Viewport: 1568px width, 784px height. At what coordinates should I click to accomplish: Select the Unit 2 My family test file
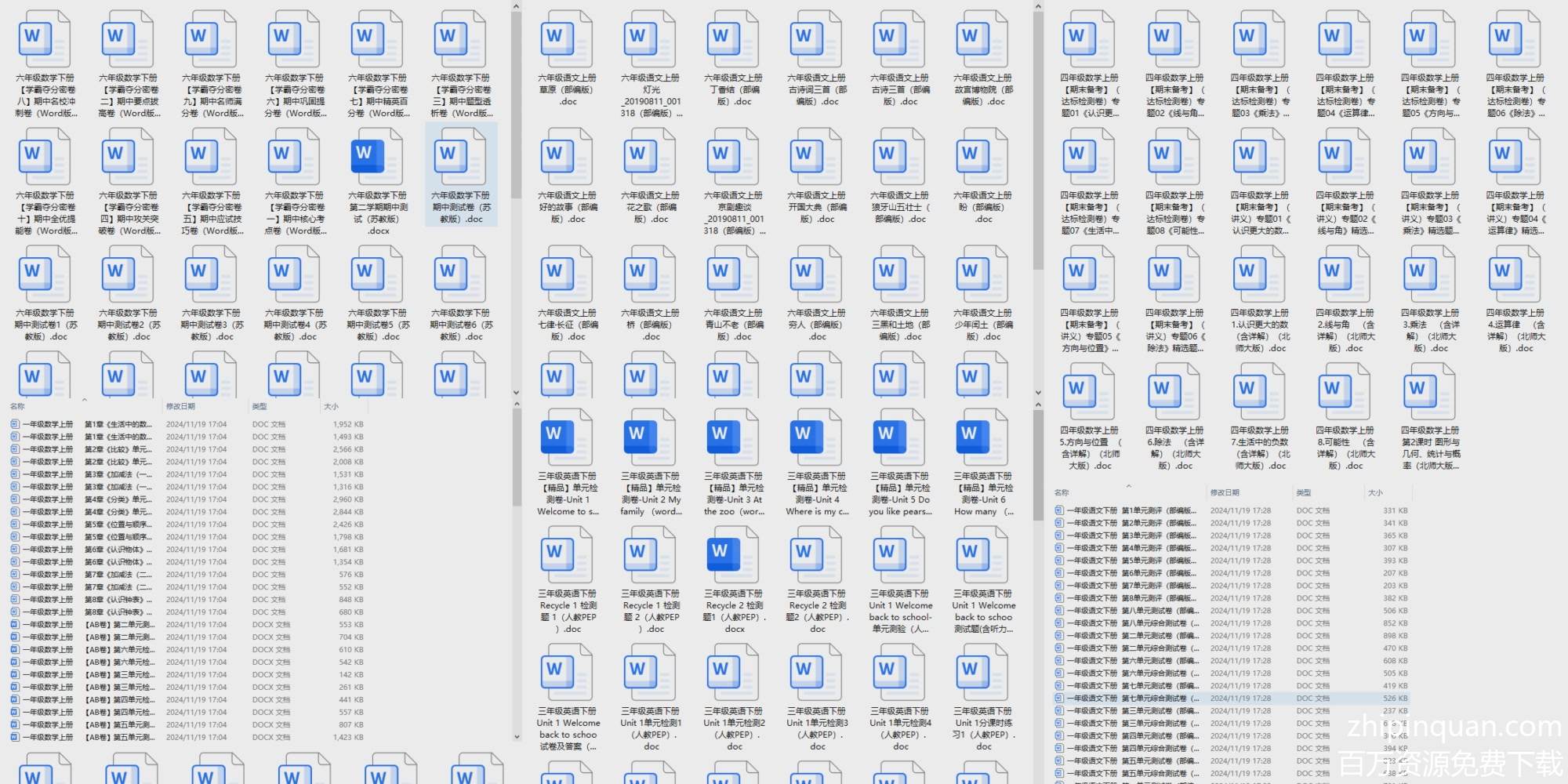click(651, 437)
